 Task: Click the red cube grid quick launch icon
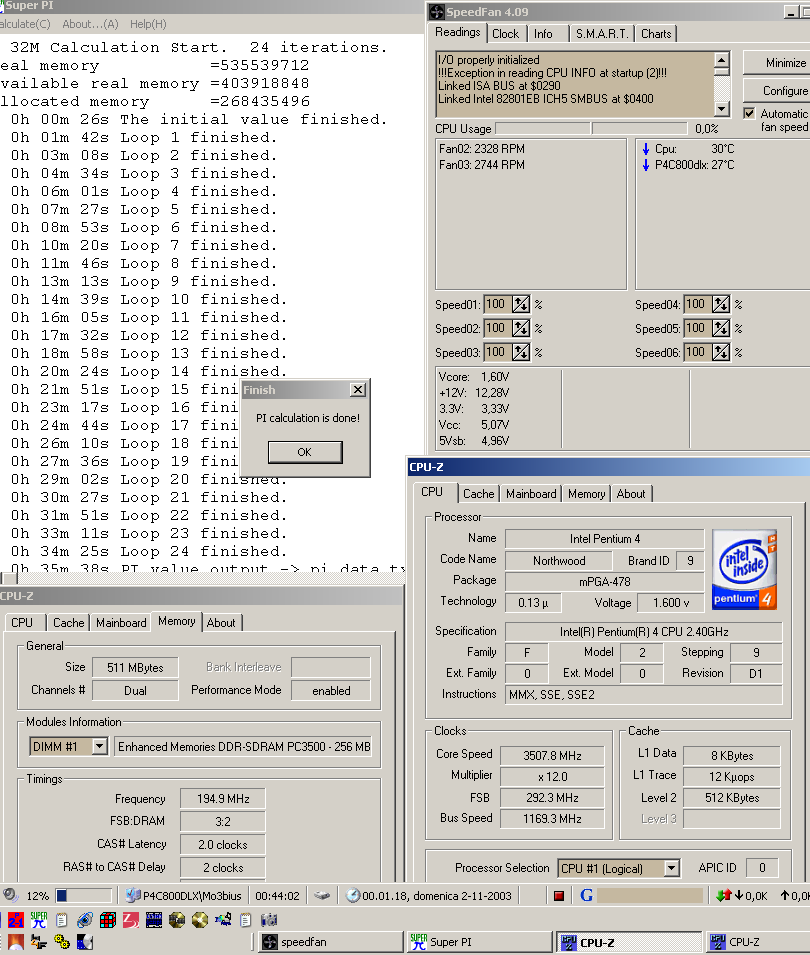[108, 920]
